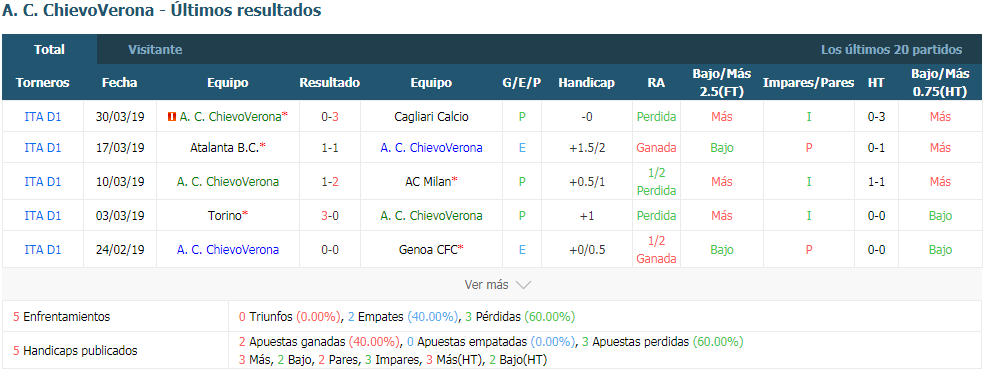Image resolution: width=984 pixels, height=371 pixels.
Task: Open the Torino team link
Action: tap(224, 215)
